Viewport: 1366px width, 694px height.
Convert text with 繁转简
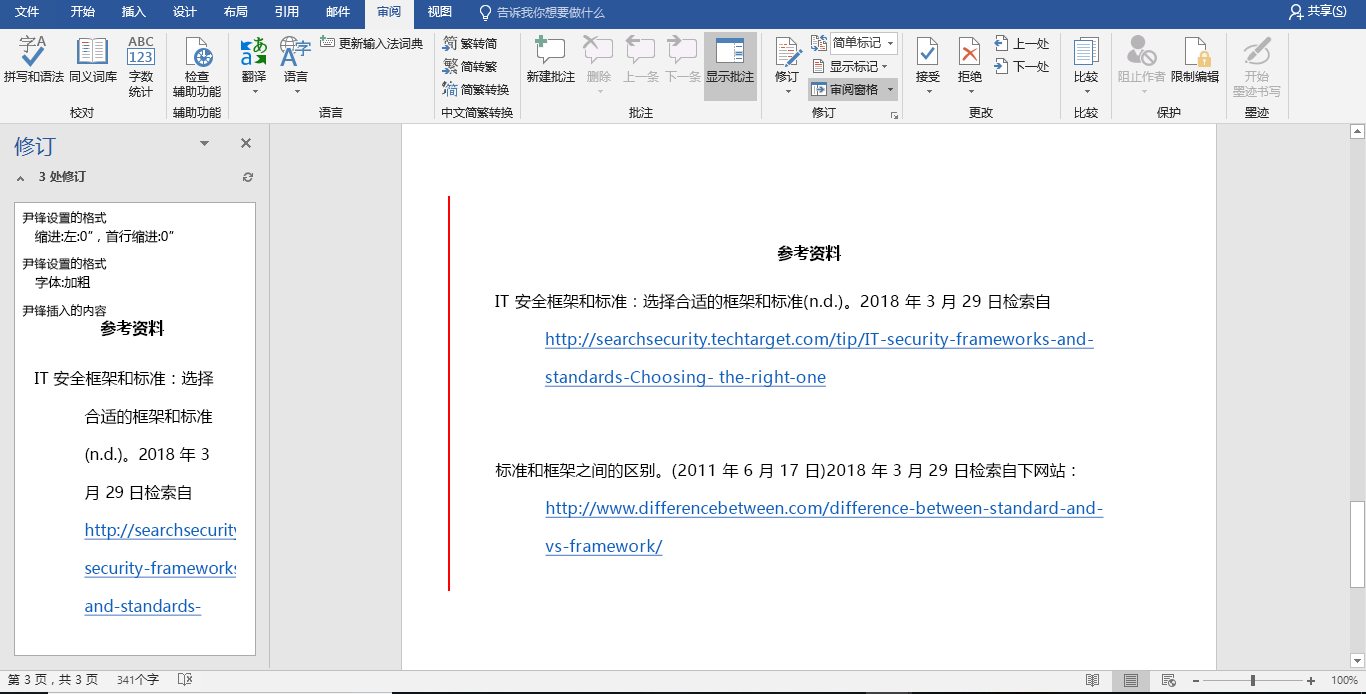coord(470,43)
